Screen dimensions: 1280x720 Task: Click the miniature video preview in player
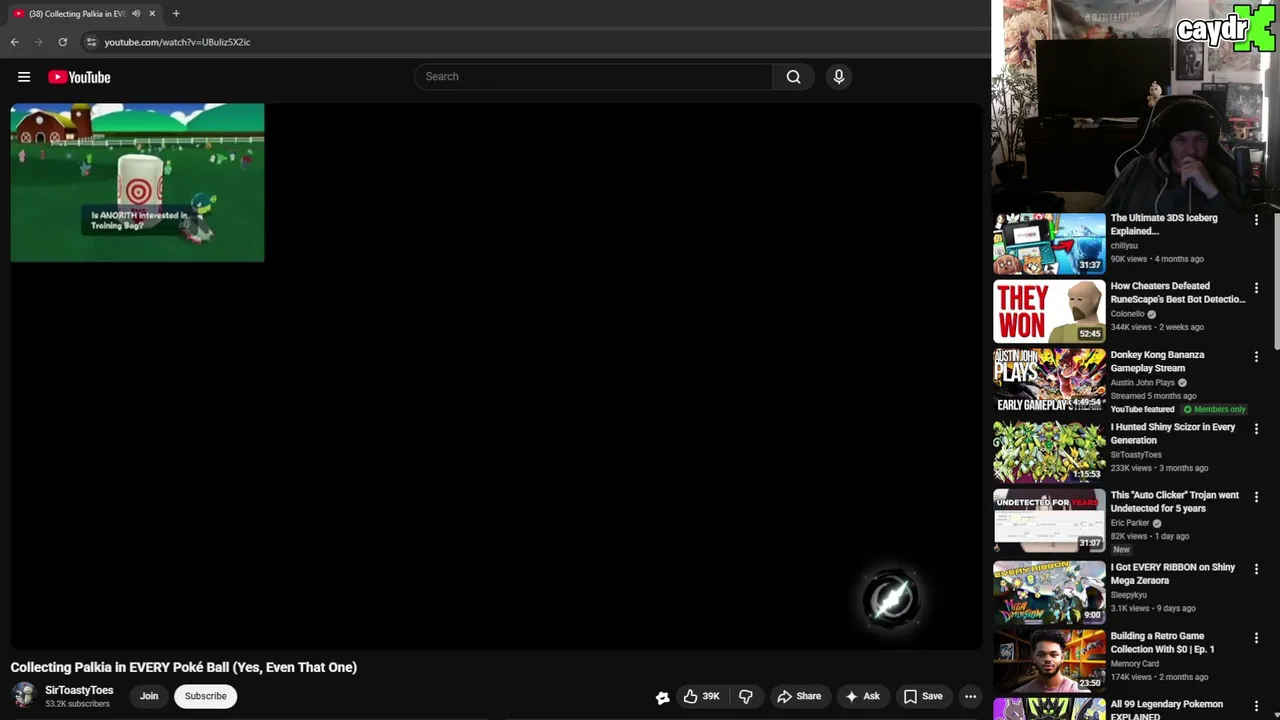137,183
